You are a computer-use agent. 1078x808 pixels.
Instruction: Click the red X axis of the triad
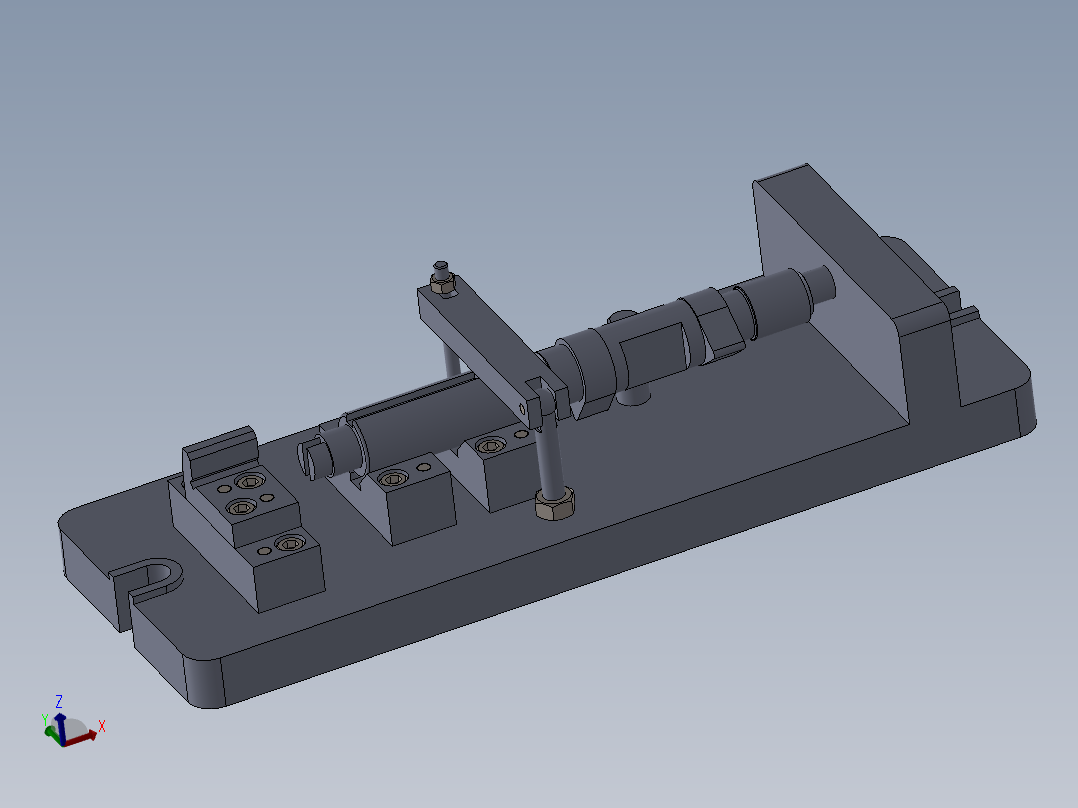tap(82, 738)
